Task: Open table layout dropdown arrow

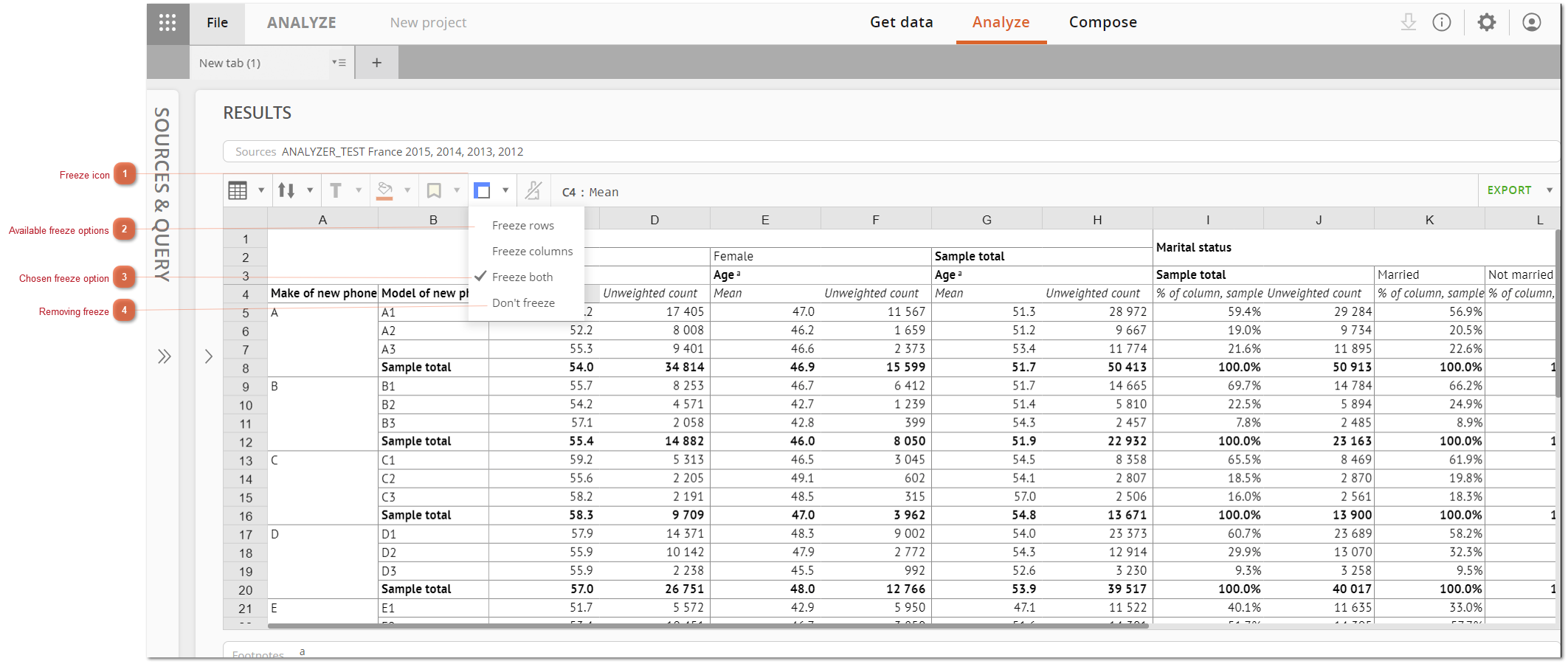Action: [x=261, y=190]
